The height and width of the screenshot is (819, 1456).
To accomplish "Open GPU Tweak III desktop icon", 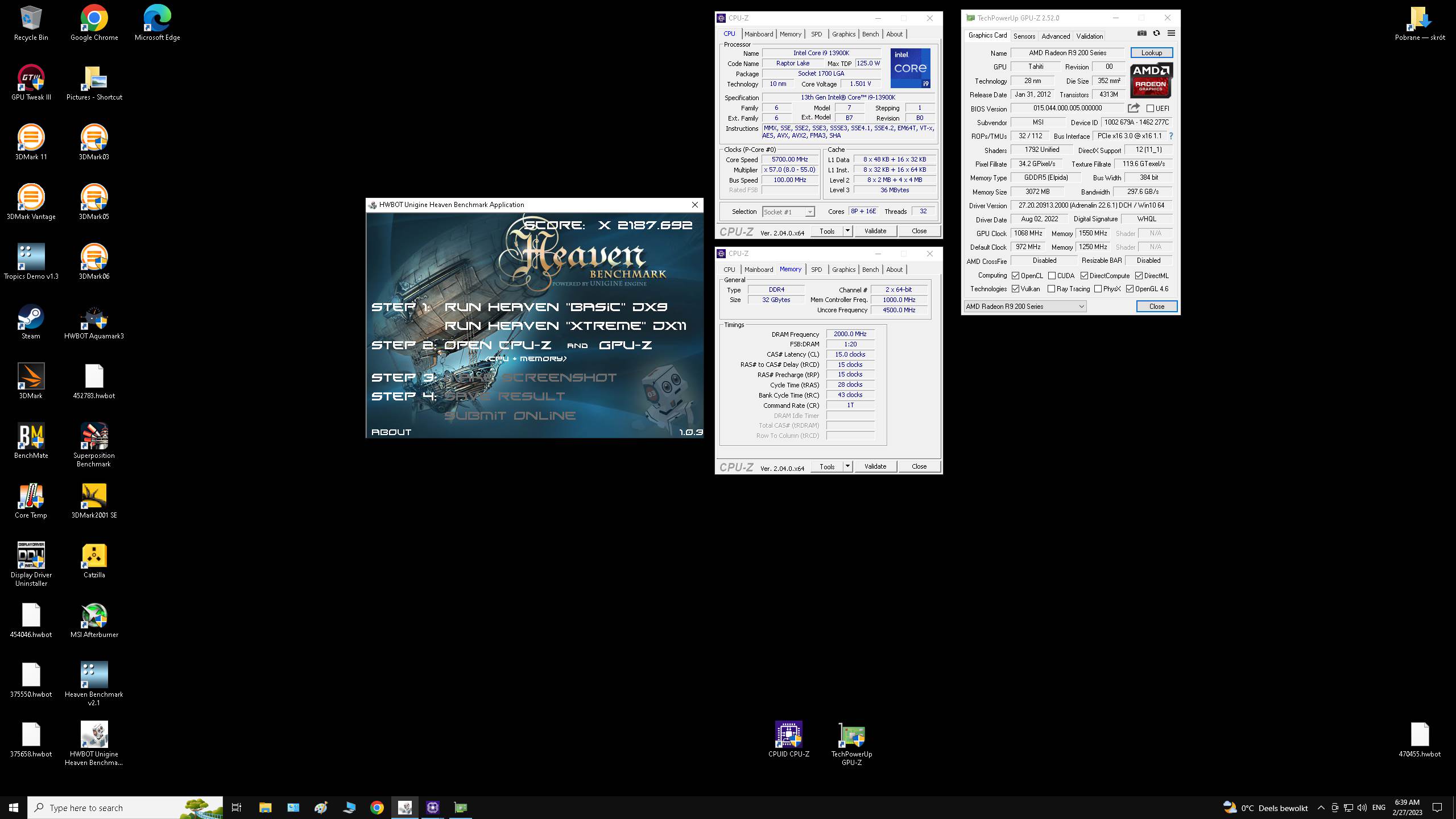I will pos(31,82).
